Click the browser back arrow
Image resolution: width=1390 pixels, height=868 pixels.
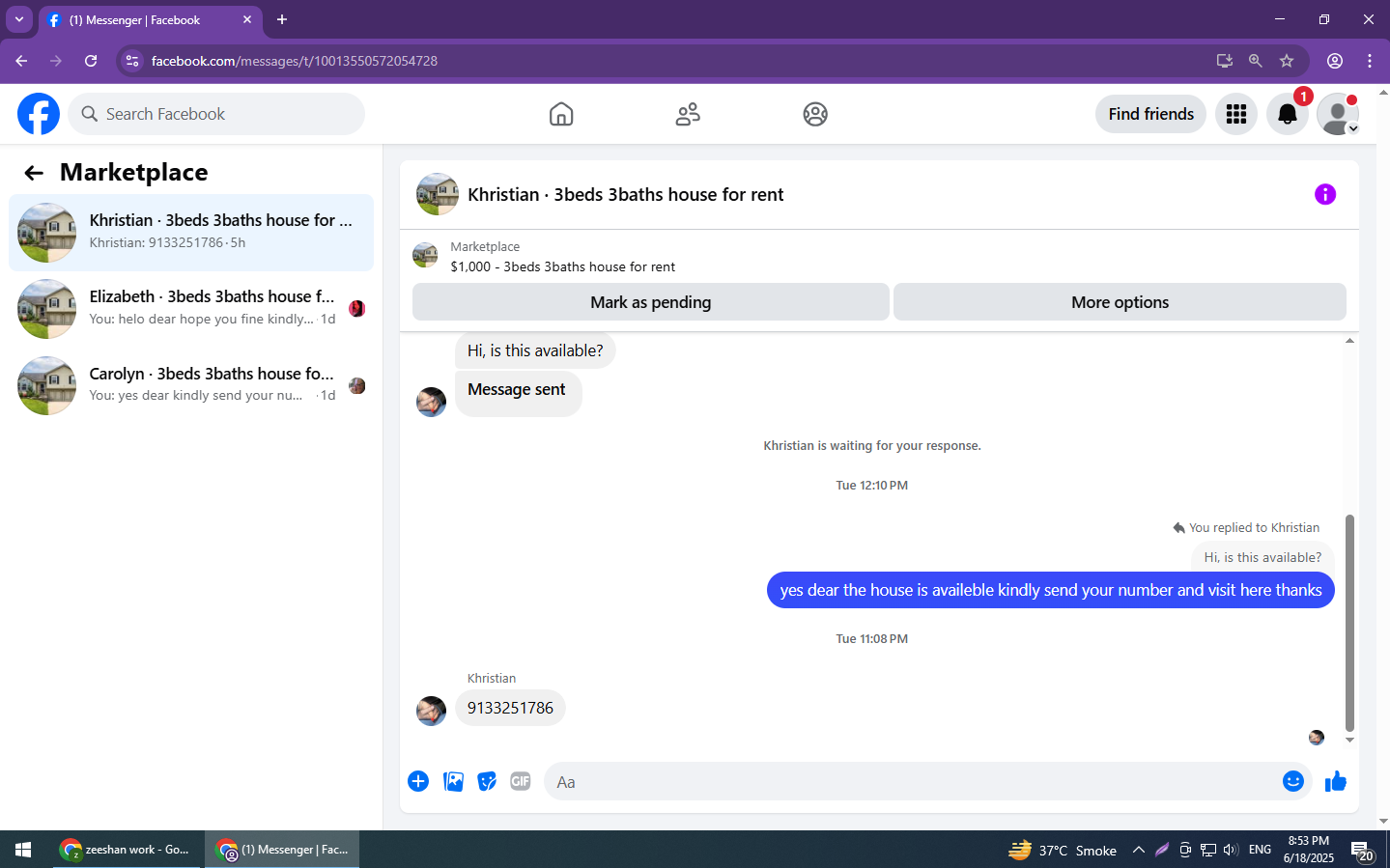(x=21, y=61)
